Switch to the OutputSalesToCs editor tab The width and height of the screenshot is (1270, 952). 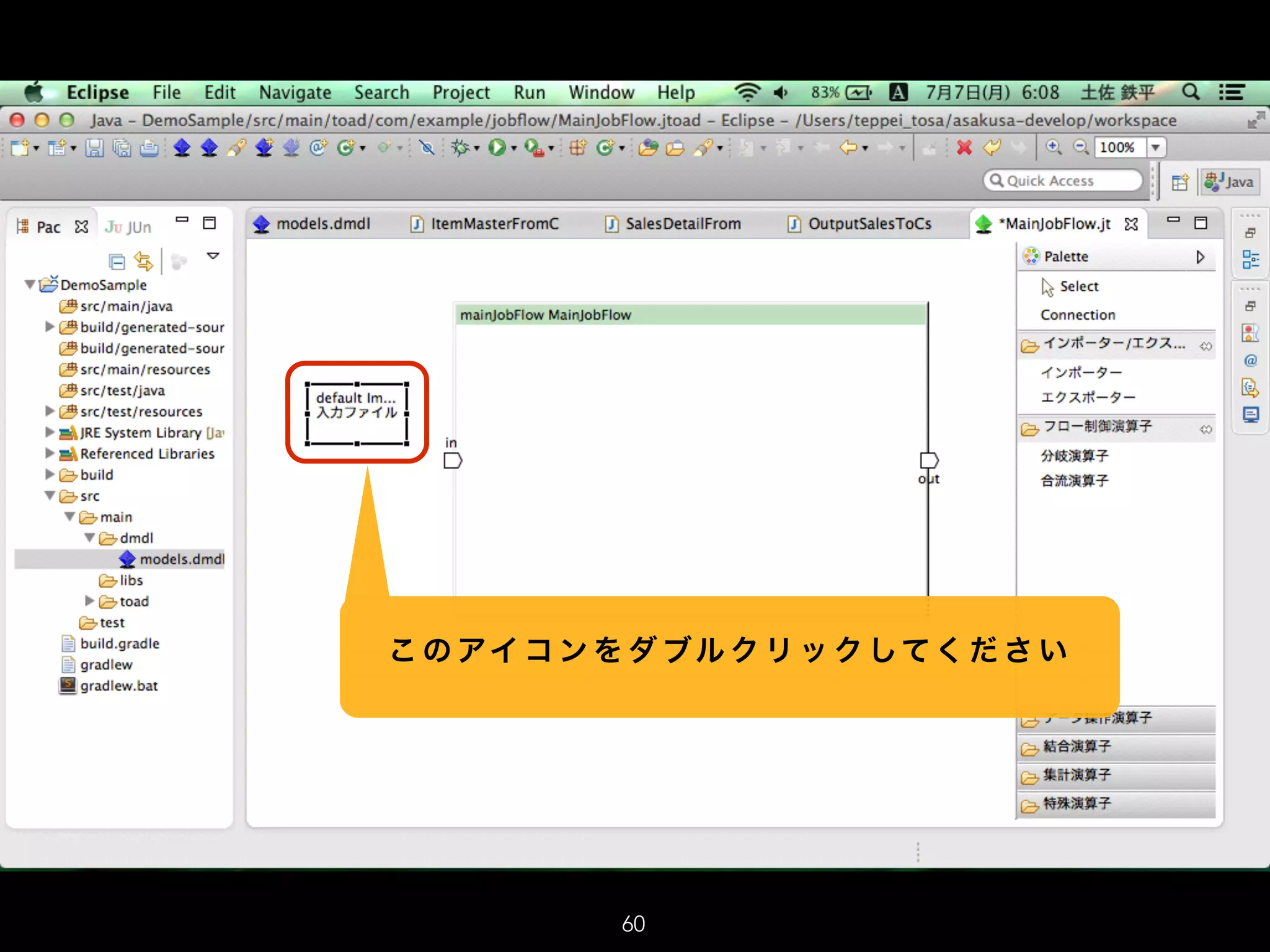coord(869,224)
